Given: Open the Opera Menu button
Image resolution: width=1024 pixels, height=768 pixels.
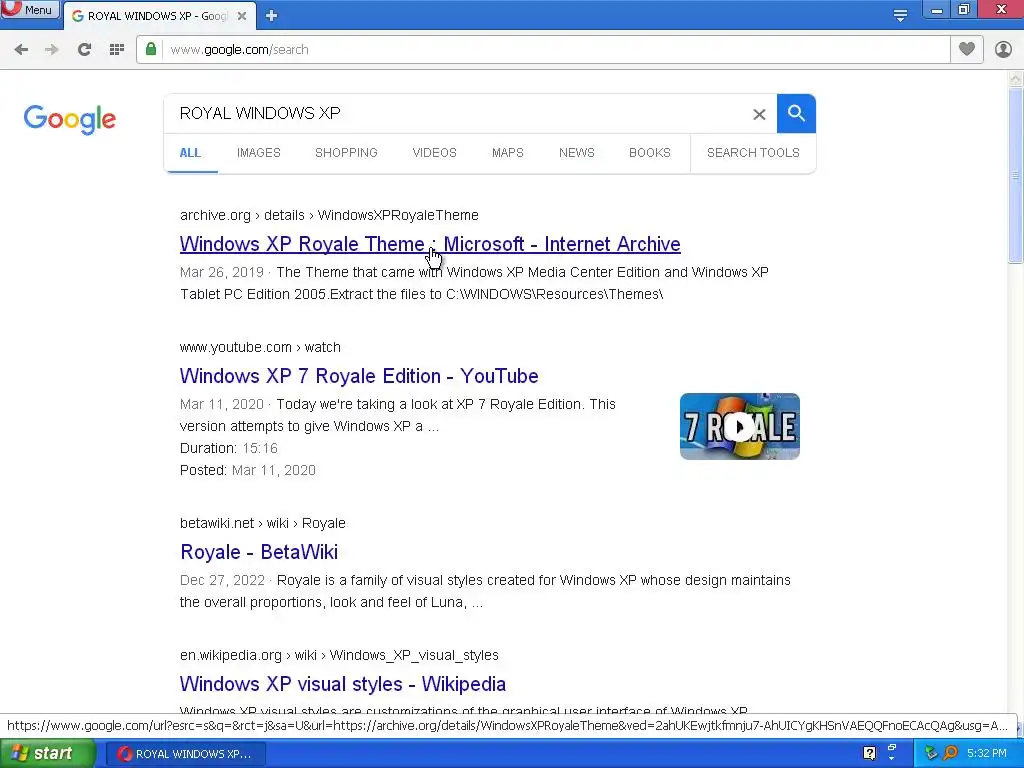Looking at the screenshot, I should (30, 10).
